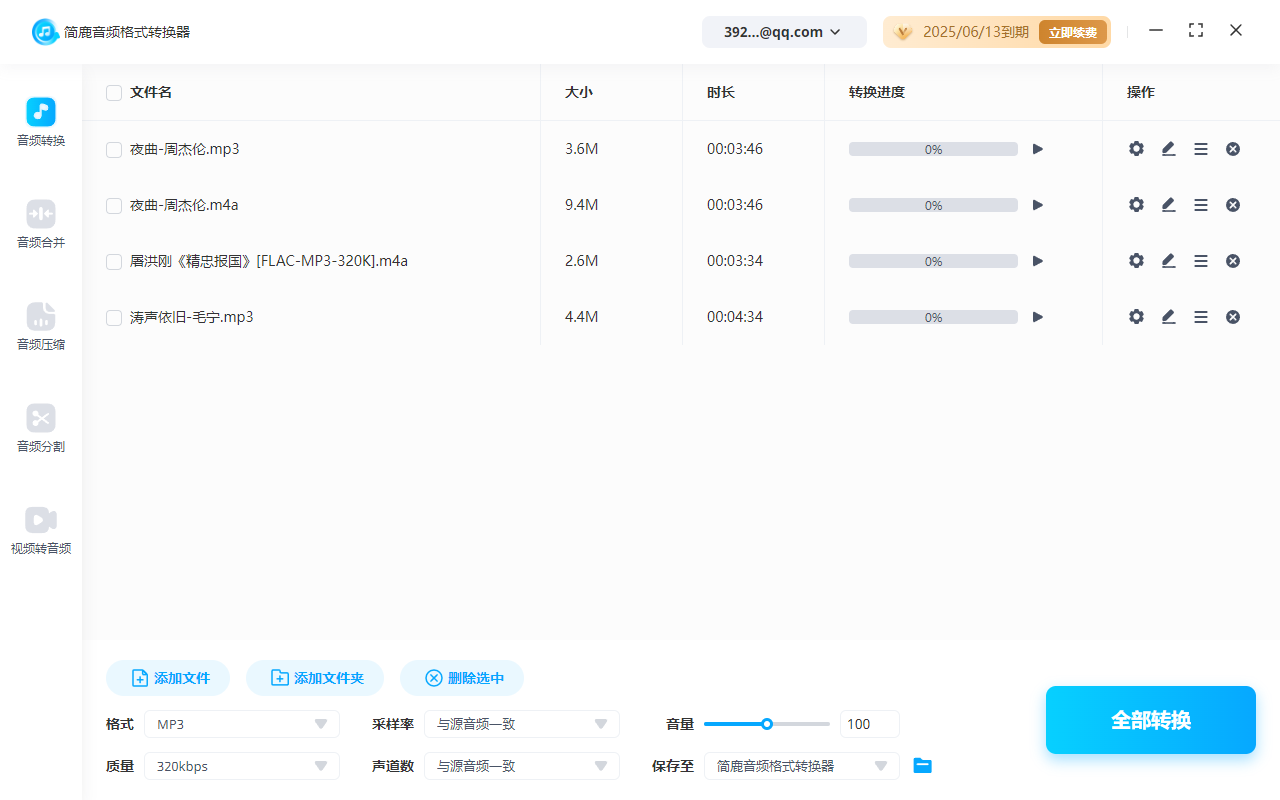Click the file name 涛声依旧-毛宁.mp3
The height and width of the screenshot is (800, 1280).
click(x=192, y=317)
